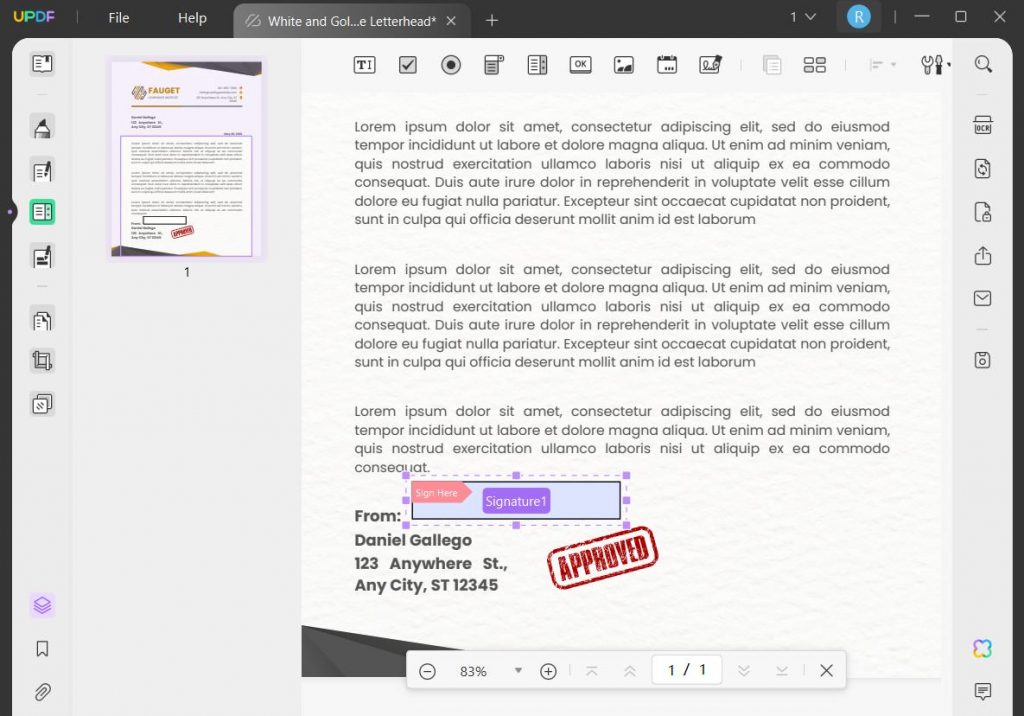This screenshot has width=1024, height=716.
Task: Open the notification dropdown near the profile
Action: [x=806, y=17]
